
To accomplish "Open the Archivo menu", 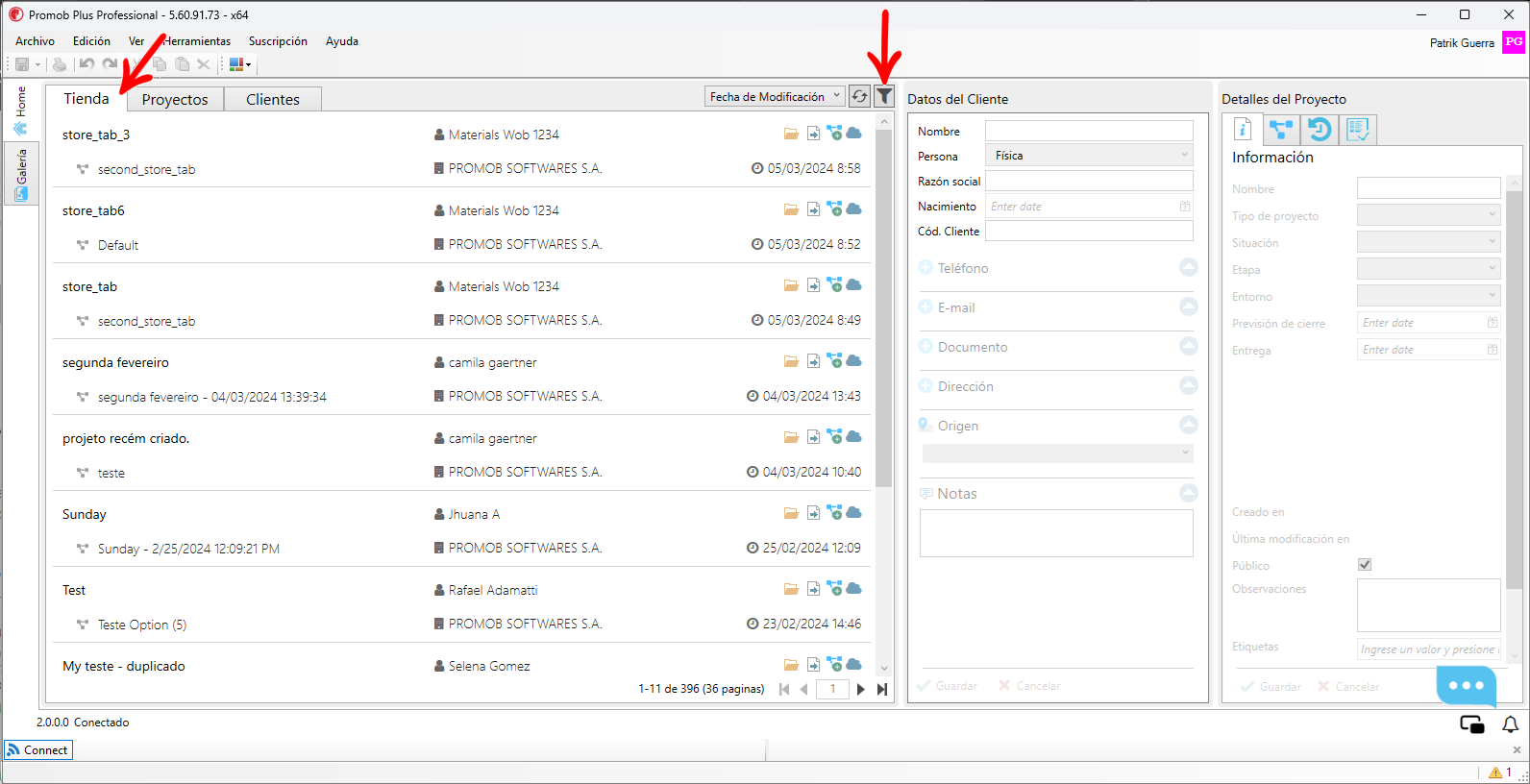I will 35,41.
